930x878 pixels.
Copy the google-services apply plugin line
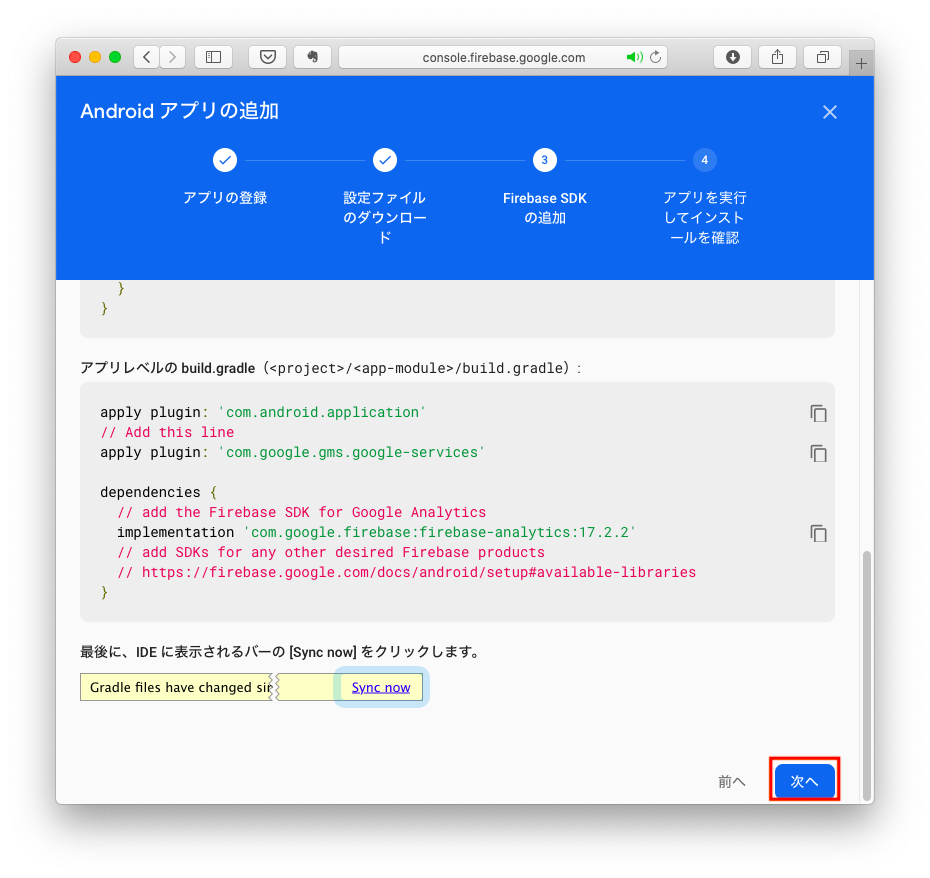pos(818,454)
